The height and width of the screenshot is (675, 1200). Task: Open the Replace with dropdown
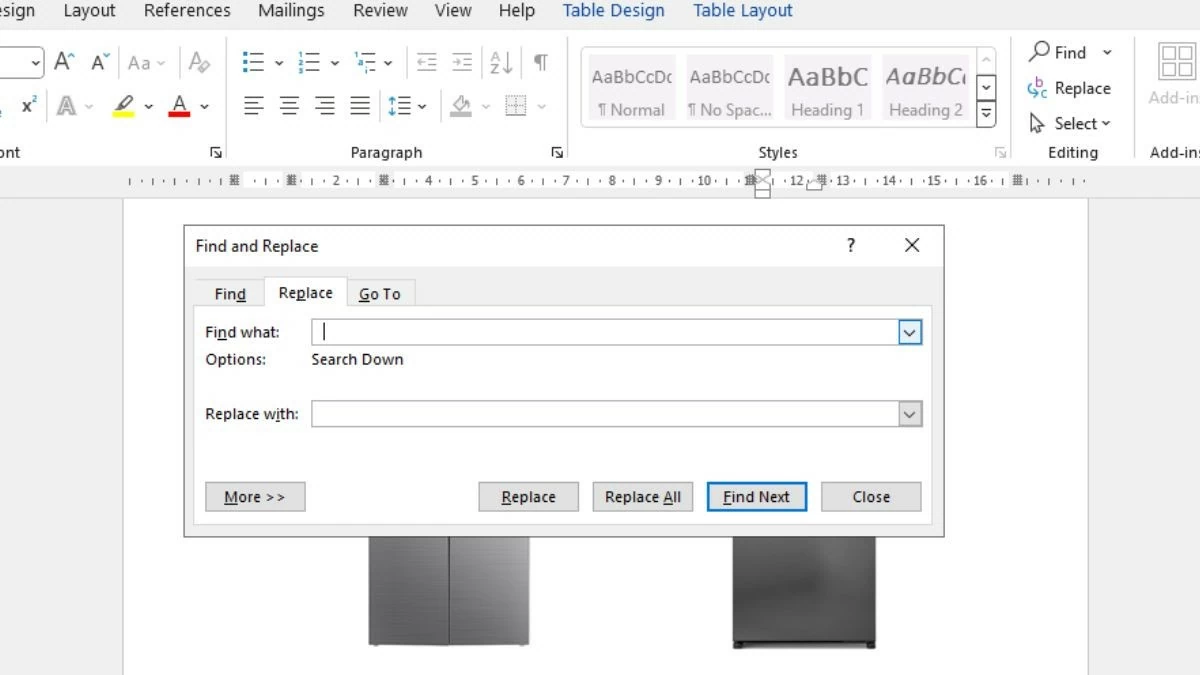point(909,413)
